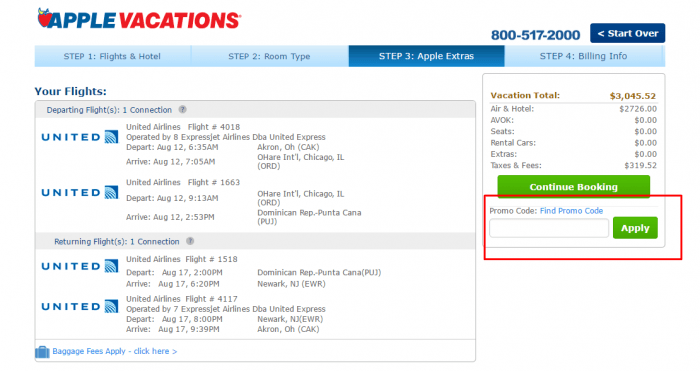Click help icon beside Departing Flight(s) connection

tap(183, 109)
